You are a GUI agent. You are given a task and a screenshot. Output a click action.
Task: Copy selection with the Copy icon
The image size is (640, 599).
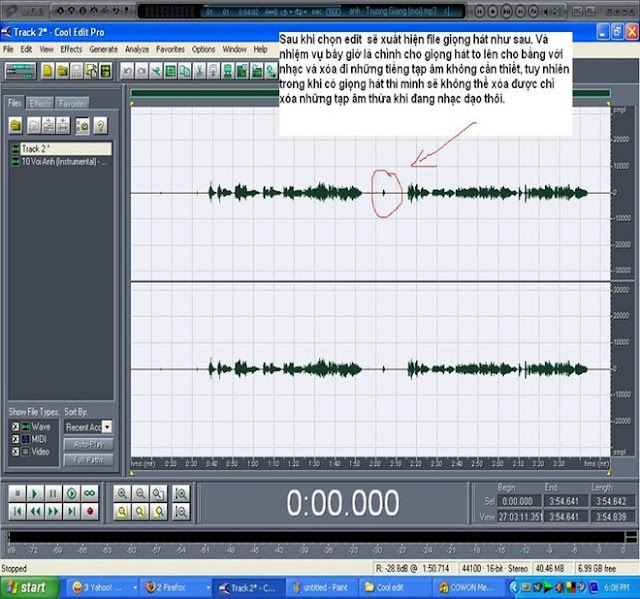185,71
